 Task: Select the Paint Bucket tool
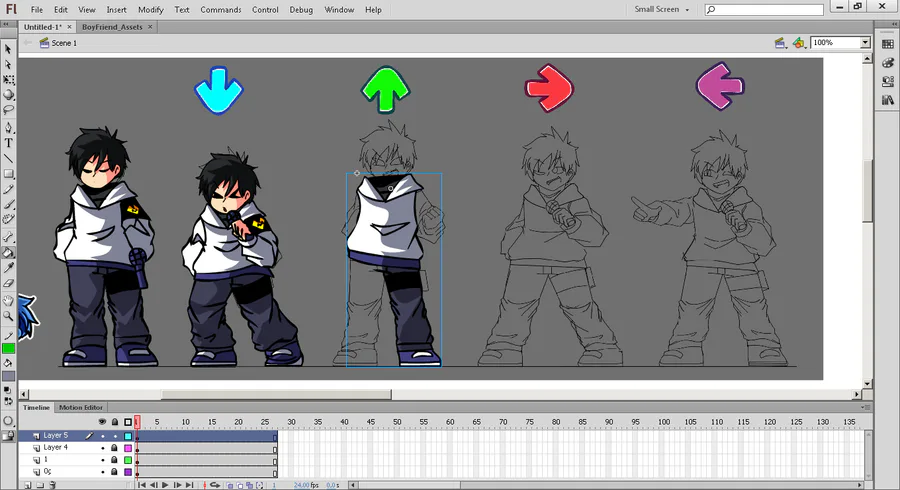pos(9,252)
